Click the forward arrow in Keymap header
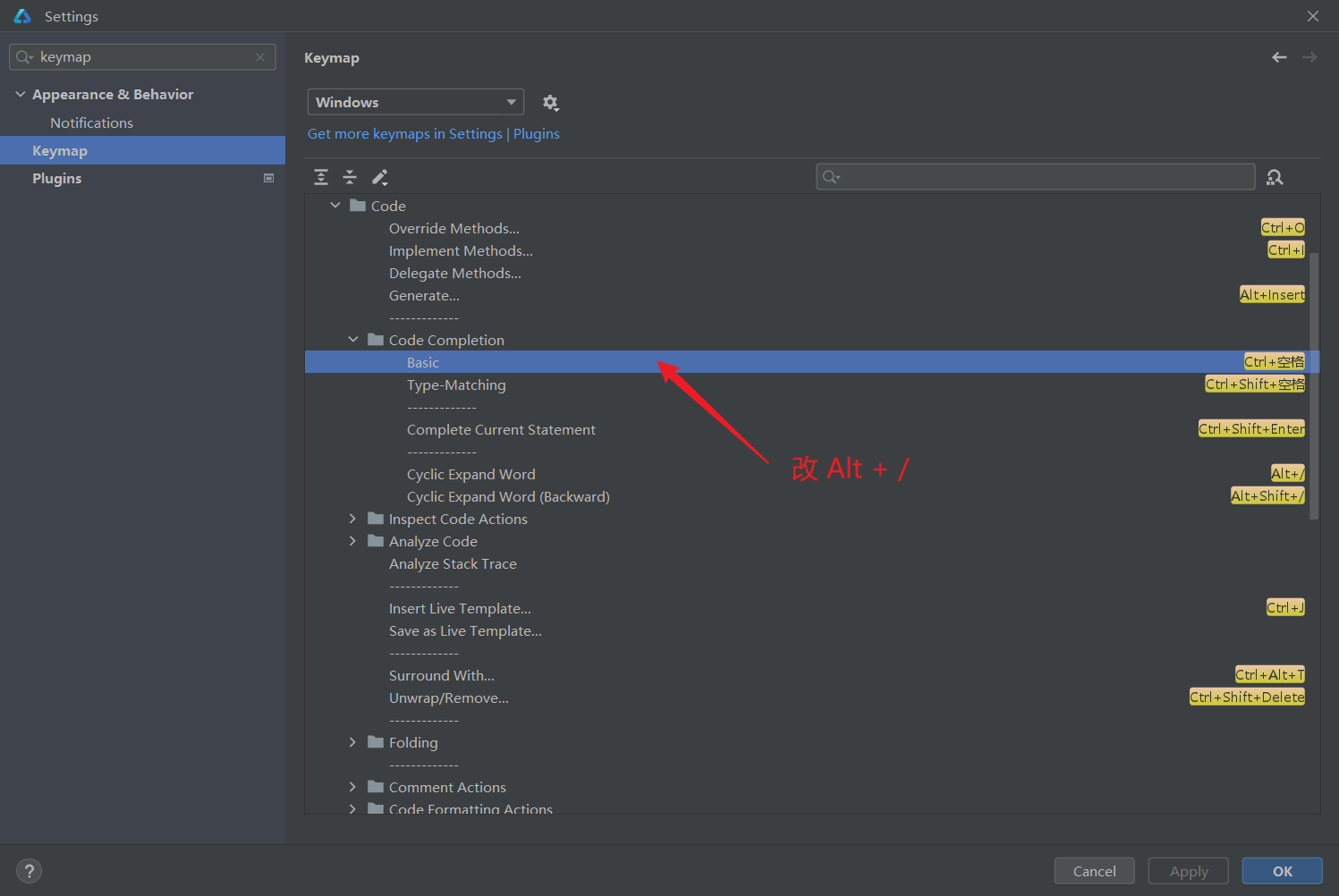Image resolution: width=1339 pixels, height=896 pixels. click(1309, 57)
